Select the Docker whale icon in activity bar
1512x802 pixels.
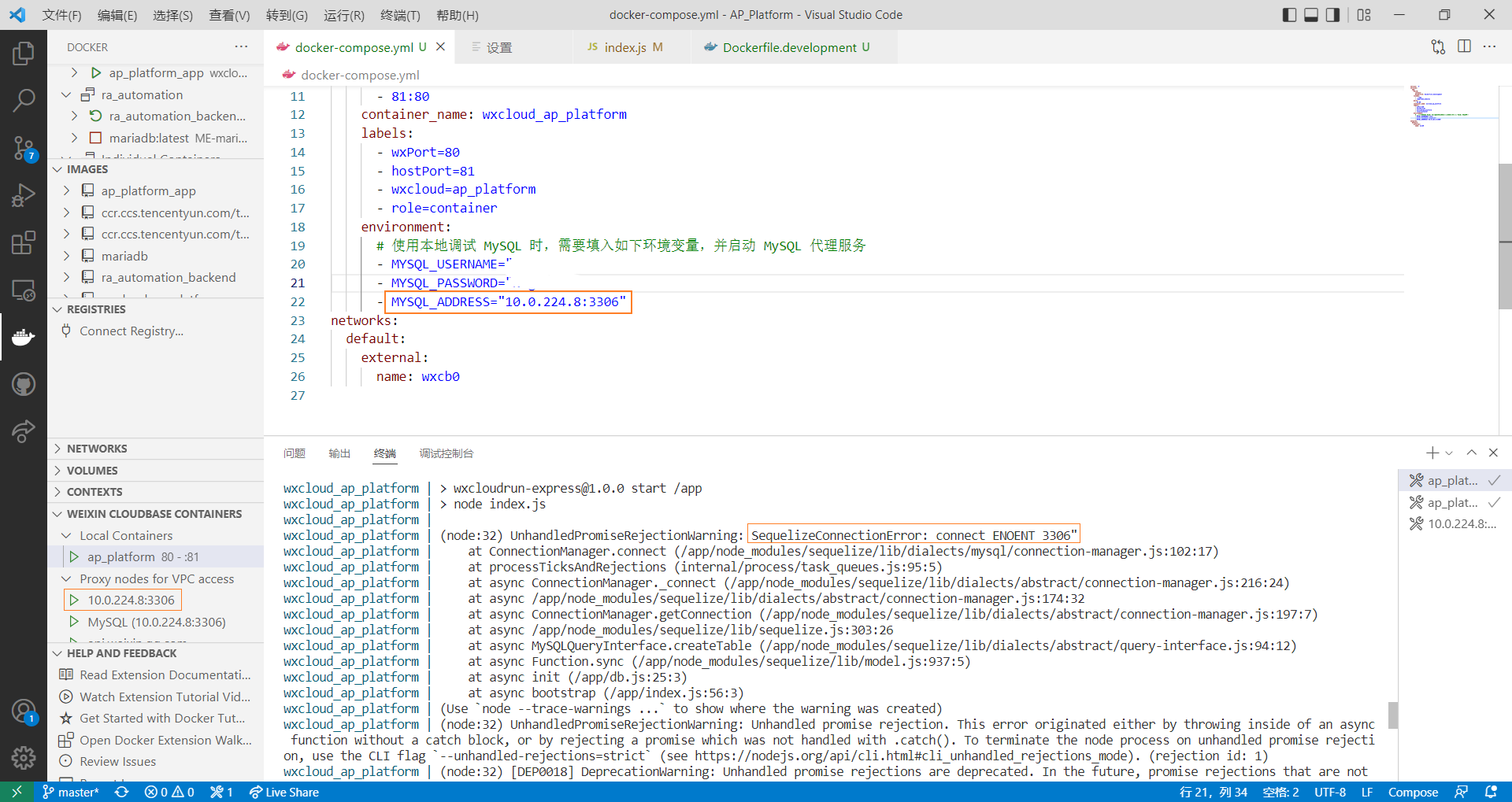click(24, 337)
